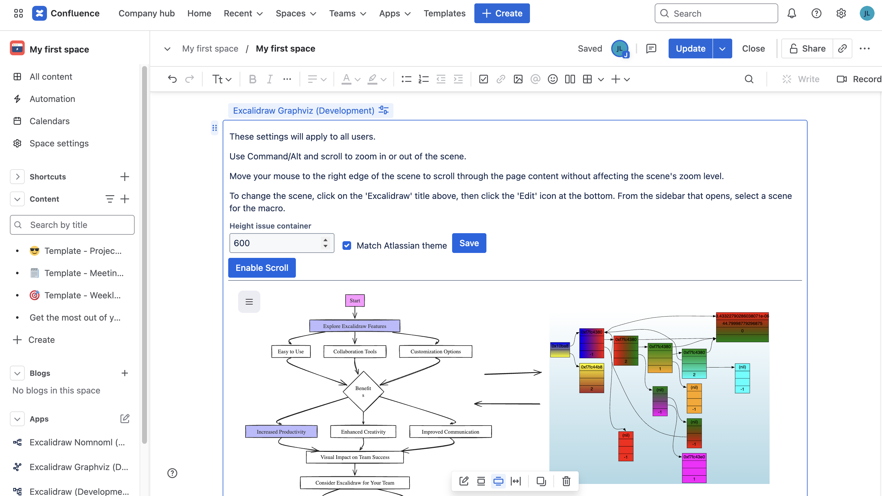882x496 pixels.
Task: Insert a table
Action: [587, 79]
